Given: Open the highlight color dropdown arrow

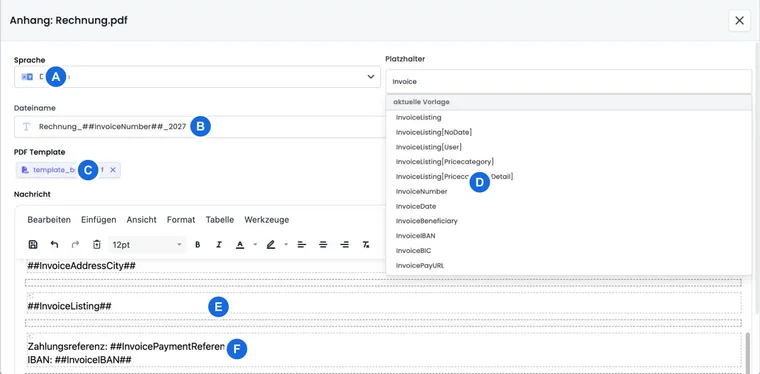Looking at the screenshot, I should (286, 245).
